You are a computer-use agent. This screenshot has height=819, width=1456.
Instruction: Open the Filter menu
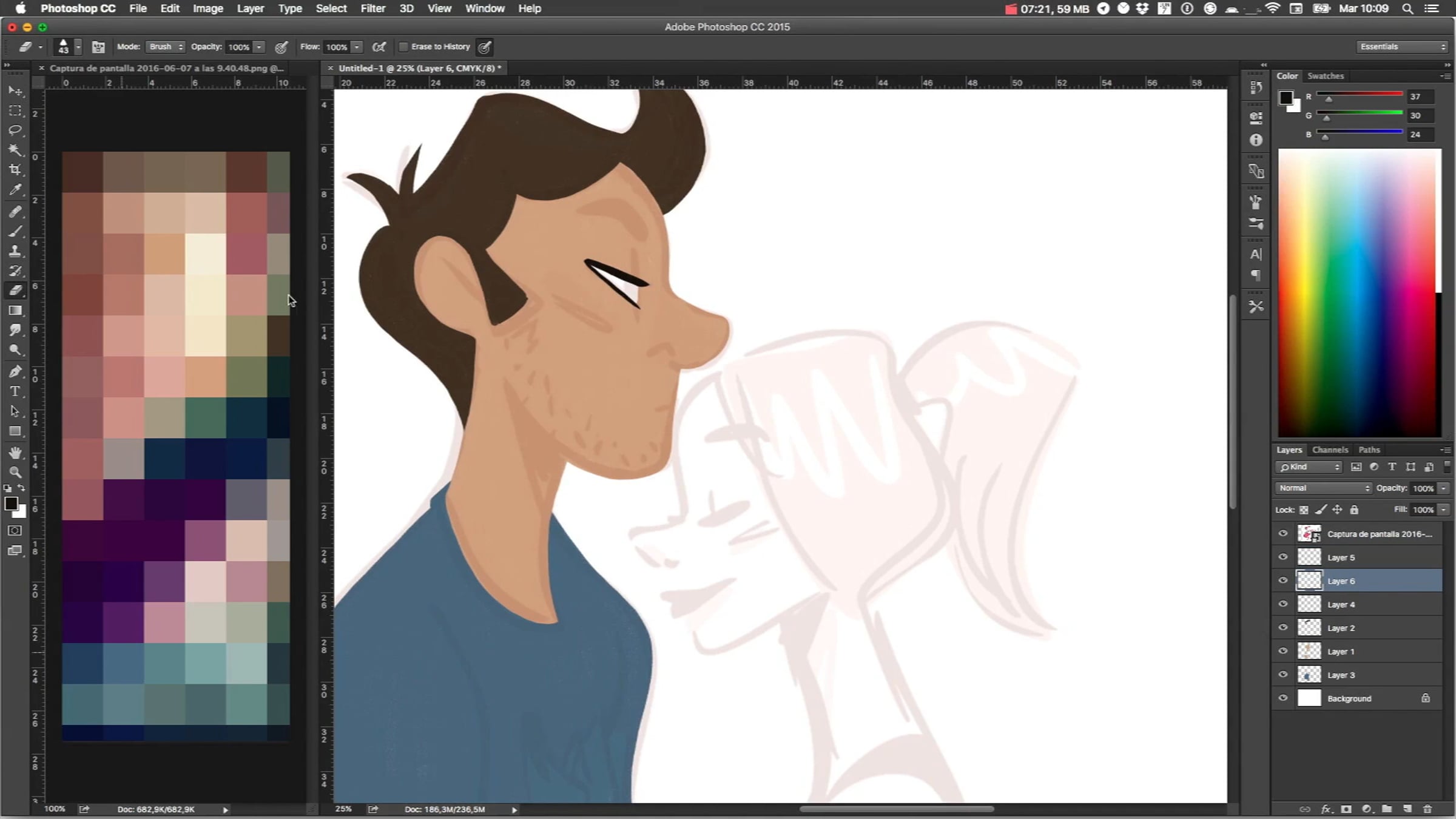point(372,8)
